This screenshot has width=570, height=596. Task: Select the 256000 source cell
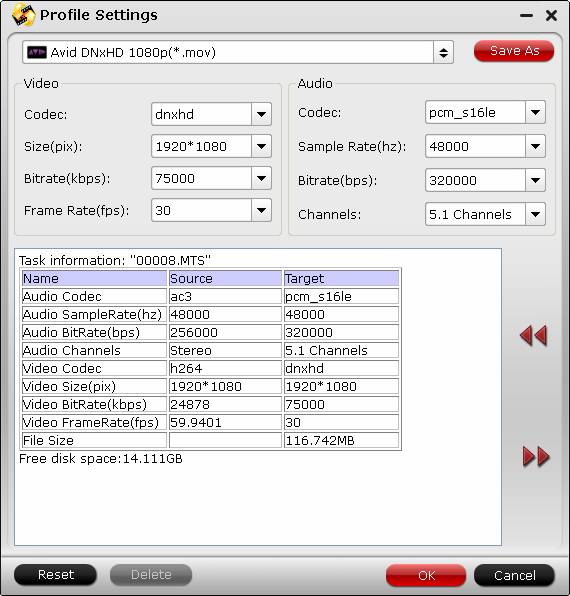(x=225, y=332)
